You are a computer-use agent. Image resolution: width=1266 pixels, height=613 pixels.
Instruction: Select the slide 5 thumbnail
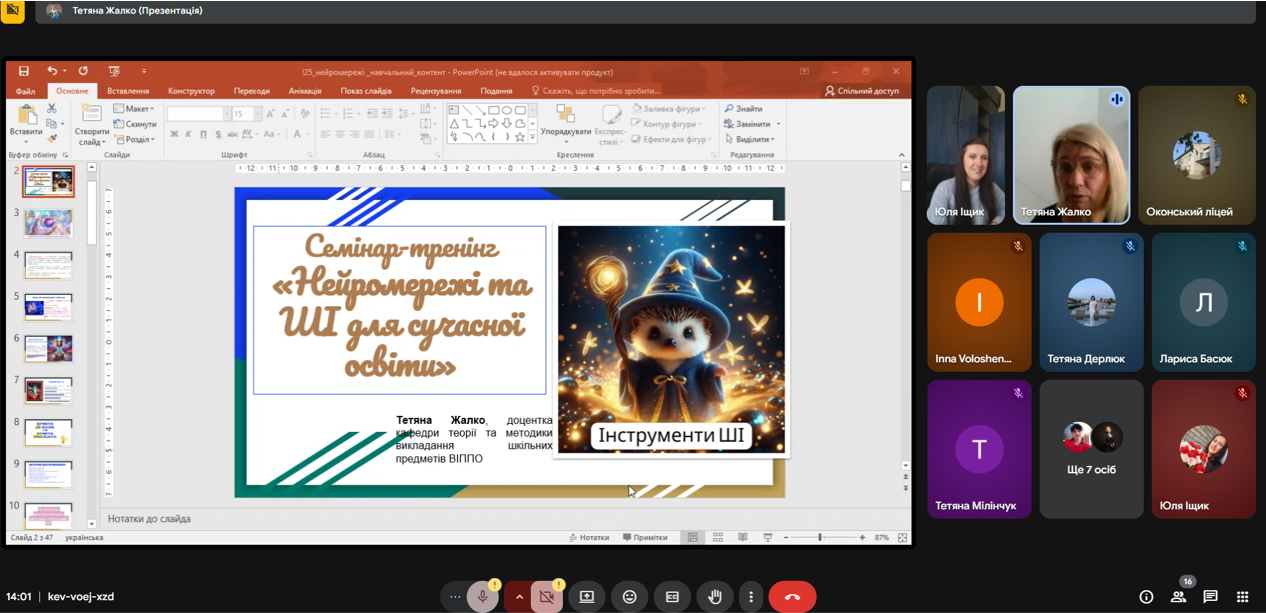[x=48, y=306]
